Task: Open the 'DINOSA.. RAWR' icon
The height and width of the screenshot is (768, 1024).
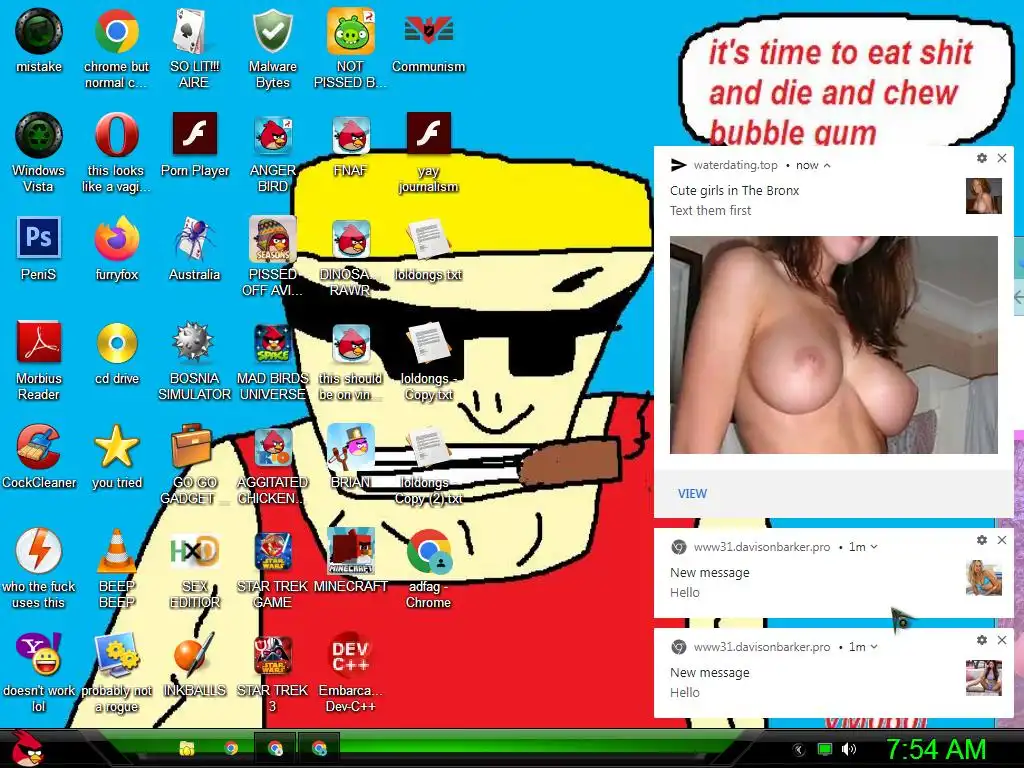Action: (x=350, y=257)
